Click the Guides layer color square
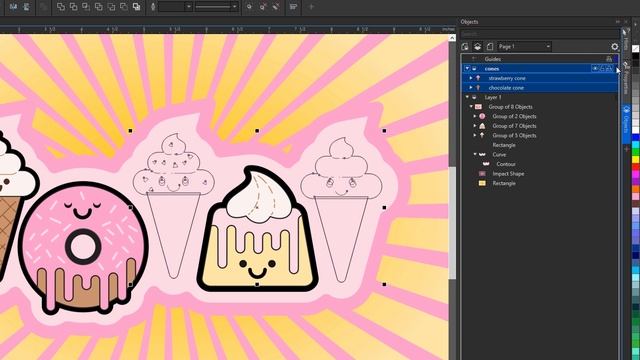The width and height of the screenshot is (640, 360). (x=616, y=59)
